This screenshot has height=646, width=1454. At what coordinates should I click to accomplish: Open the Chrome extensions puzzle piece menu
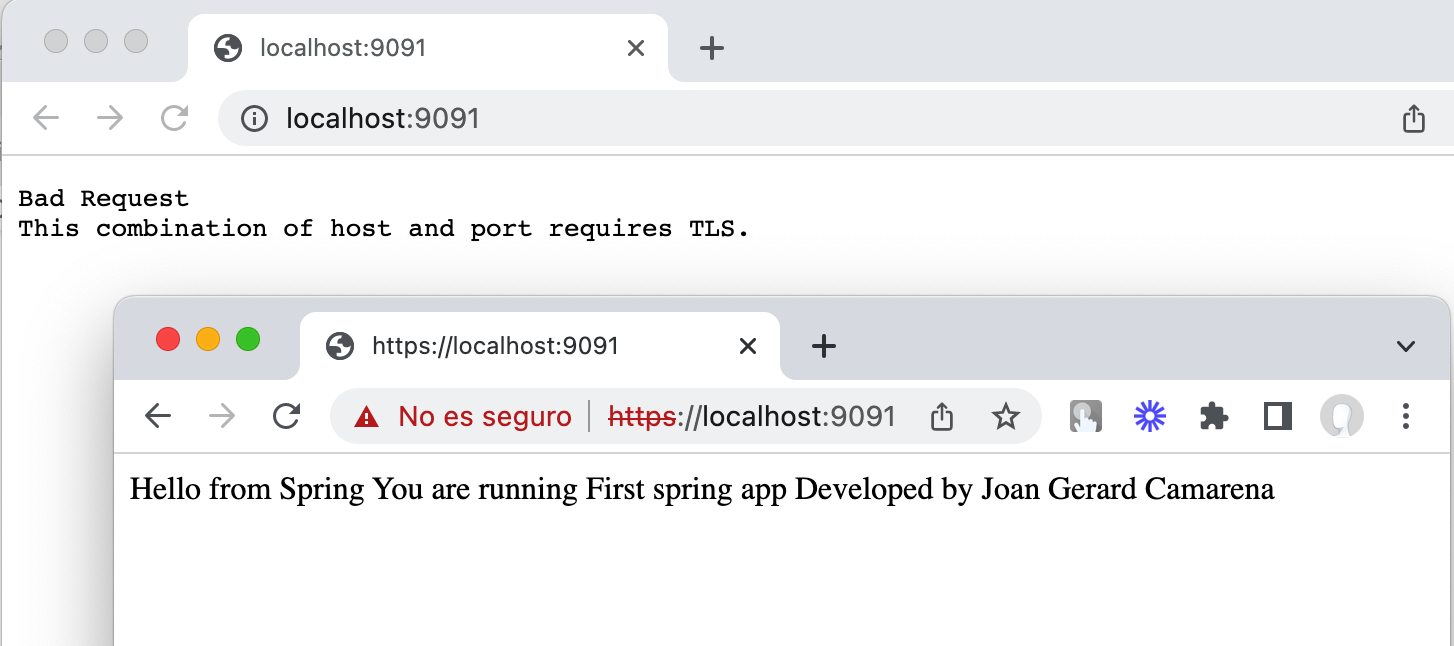pos(1213,416)
